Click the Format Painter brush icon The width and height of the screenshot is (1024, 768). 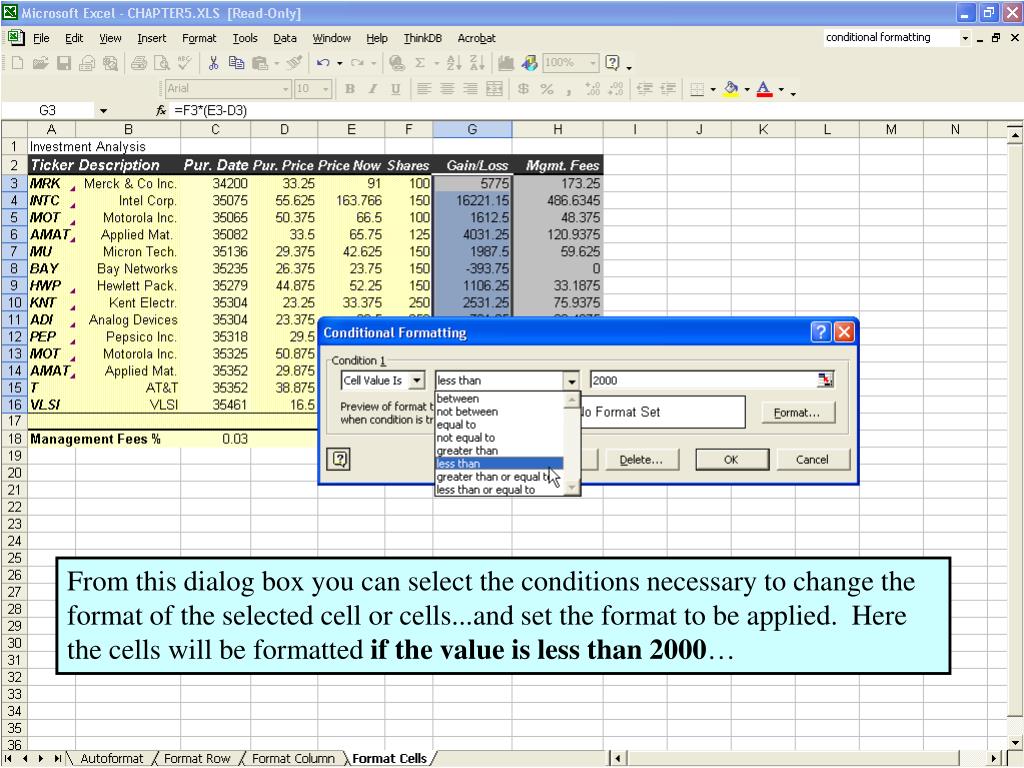click(x=295, y=63)
